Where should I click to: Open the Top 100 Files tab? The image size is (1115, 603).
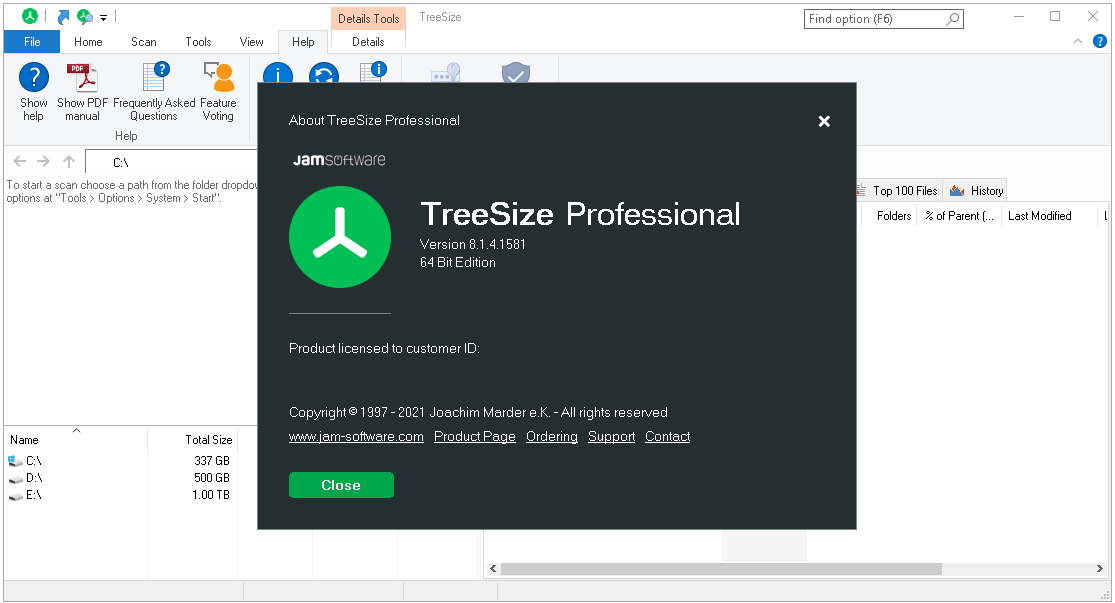[898, 191]
